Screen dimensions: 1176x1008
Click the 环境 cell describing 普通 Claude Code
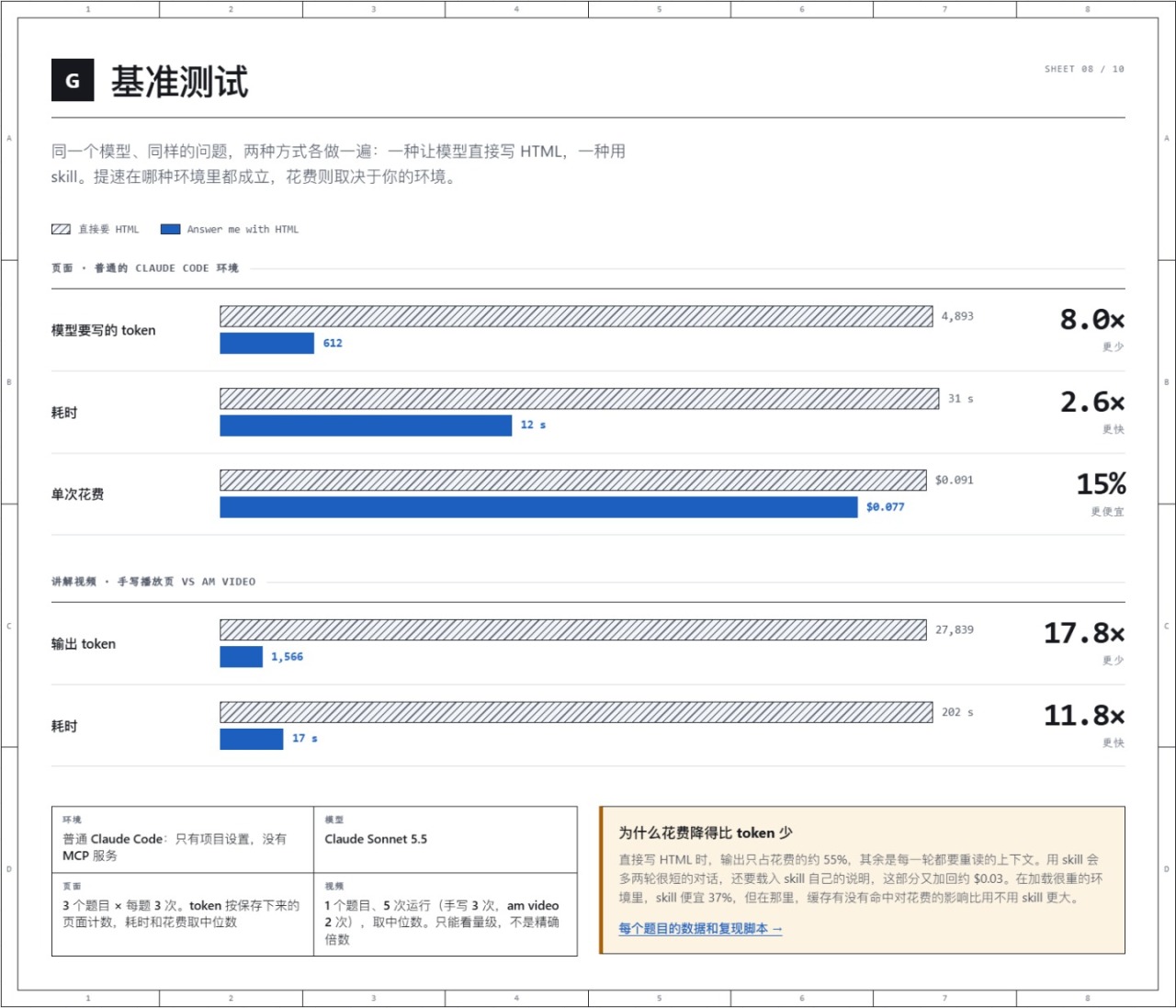[x=183, y=840]
